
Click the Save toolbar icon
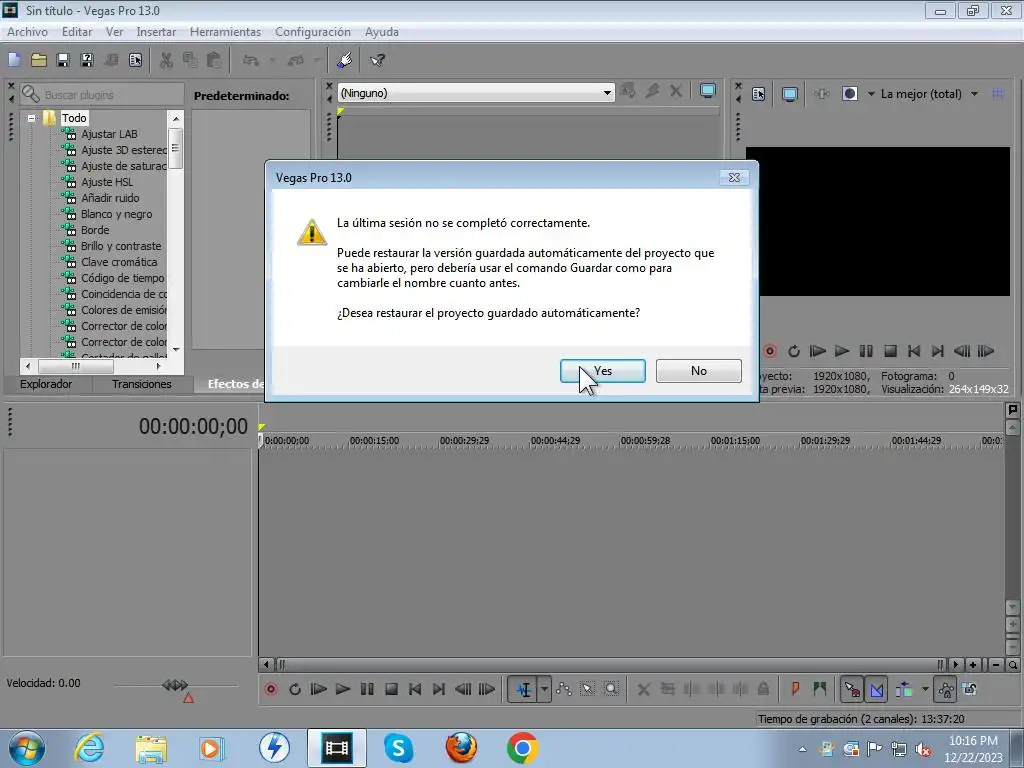(63, 60)
